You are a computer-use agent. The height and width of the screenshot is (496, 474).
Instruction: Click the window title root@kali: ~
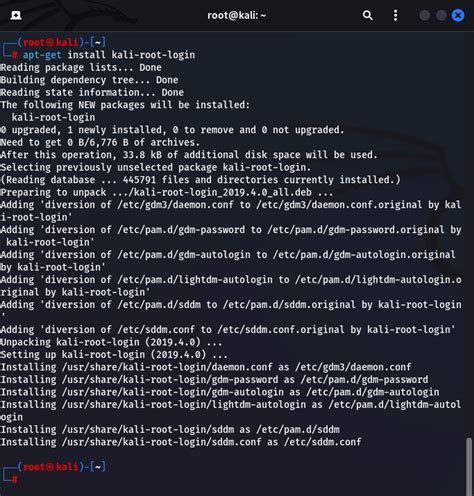coord(237,15)
